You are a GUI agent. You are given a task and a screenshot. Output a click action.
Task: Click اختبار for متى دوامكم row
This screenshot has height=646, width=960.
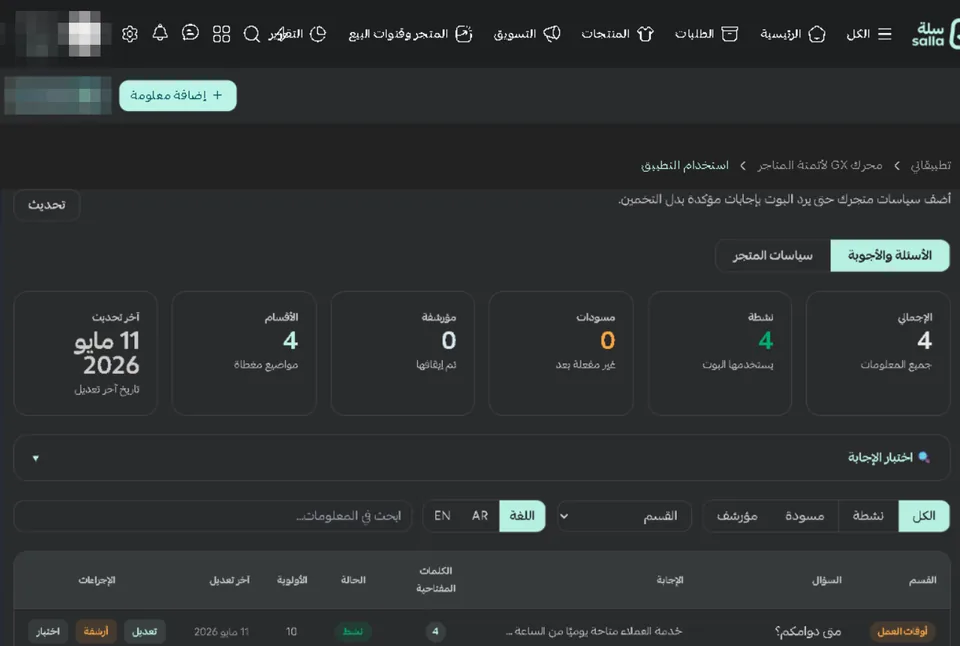48,631
